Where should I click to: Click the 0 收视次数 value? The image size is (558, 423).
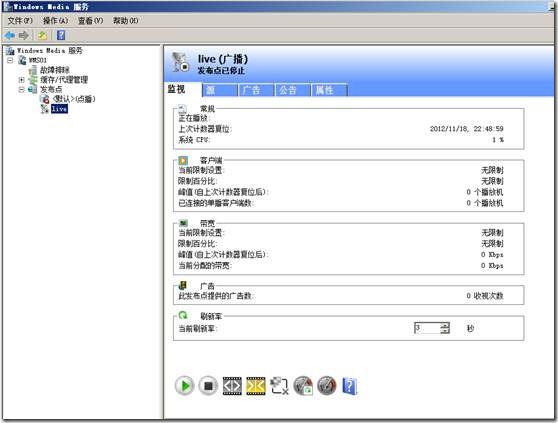485,296
